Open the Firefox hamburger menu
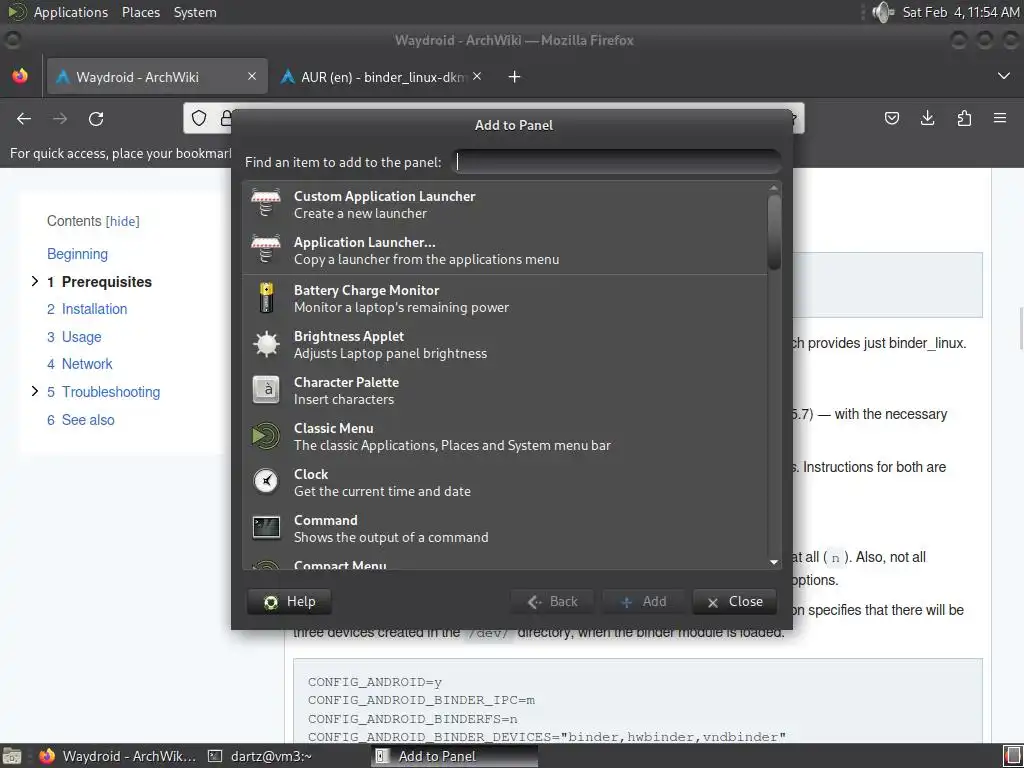The height and width of the screenshot is (768, 1024). coord(1000,118)
